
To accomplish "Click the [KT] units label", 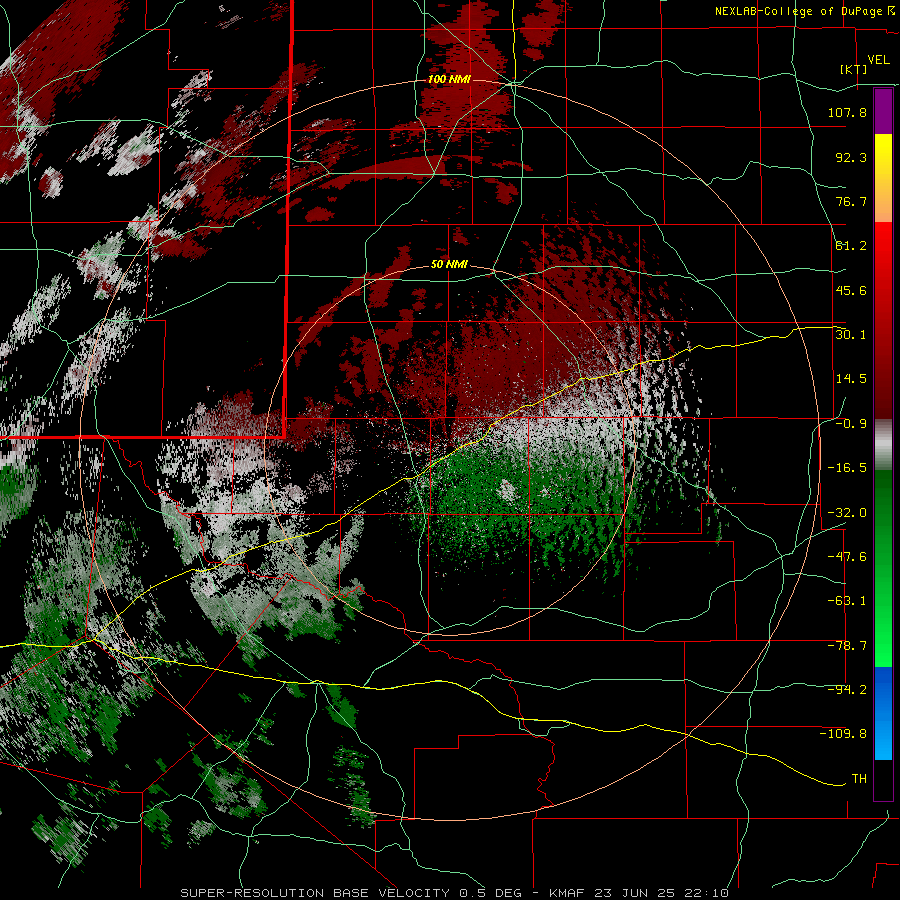I will coord(854,69).
